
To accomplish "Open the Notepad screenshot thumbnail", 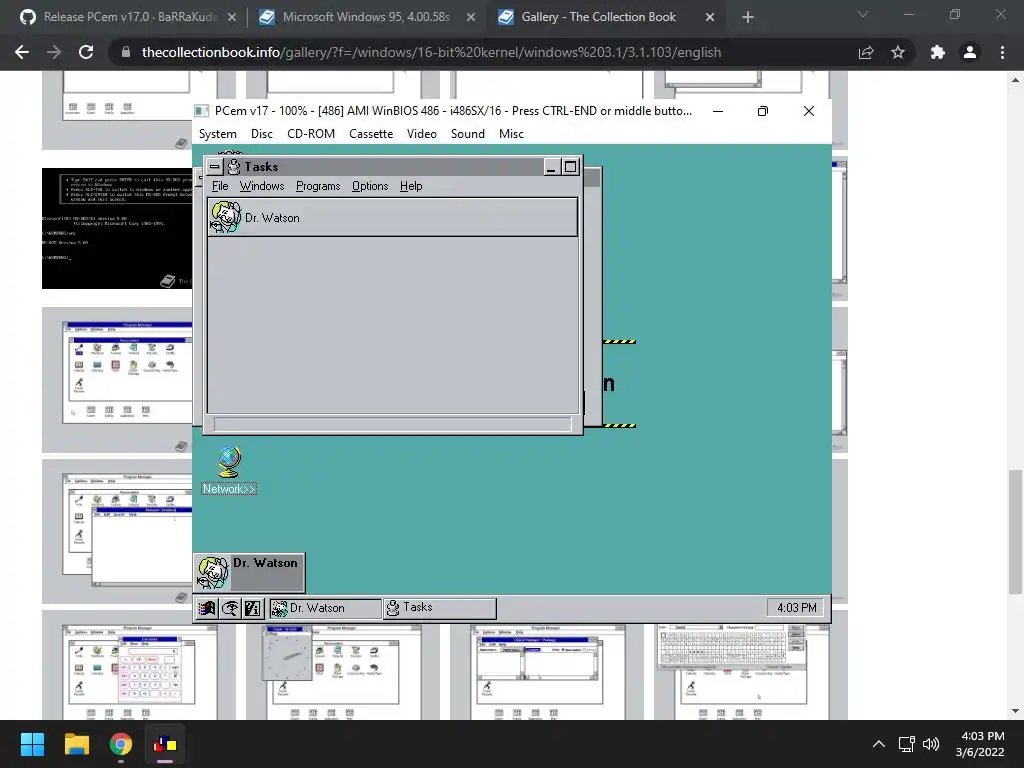I will coord(118,531).
